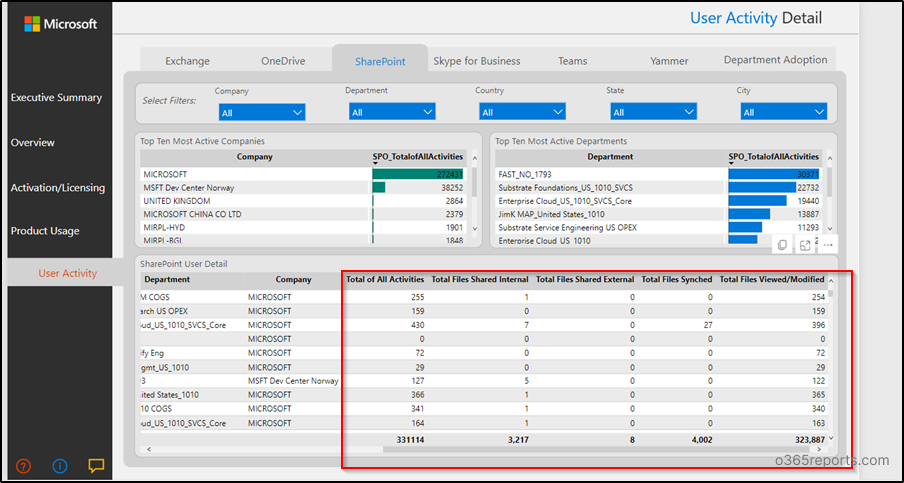The image size is (904, 483).
Task: Open the City filter dropdown
Action: [x=784, y=112]
